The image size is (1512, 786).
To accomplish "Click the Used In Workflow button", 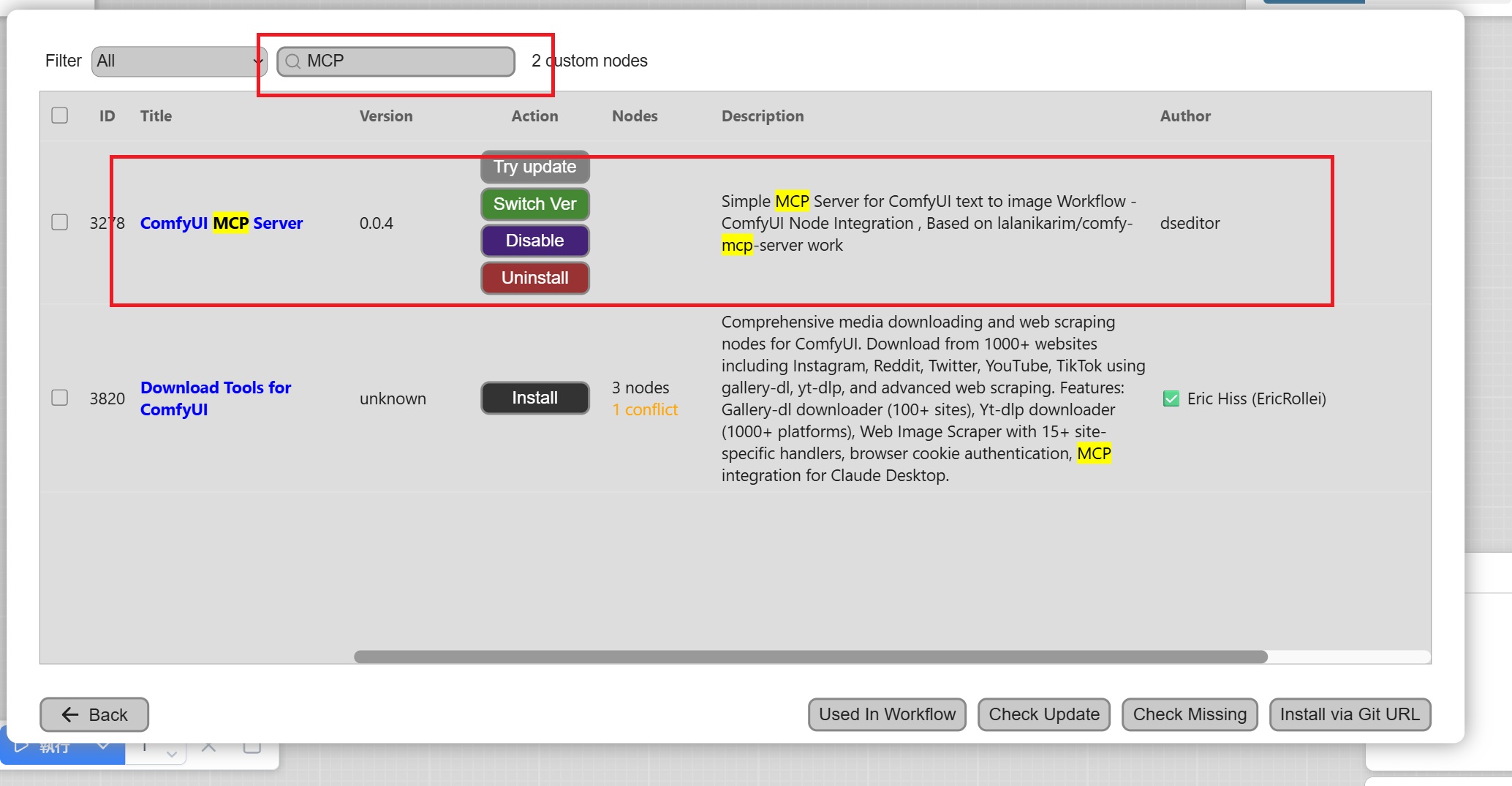I will coord(887,714).
